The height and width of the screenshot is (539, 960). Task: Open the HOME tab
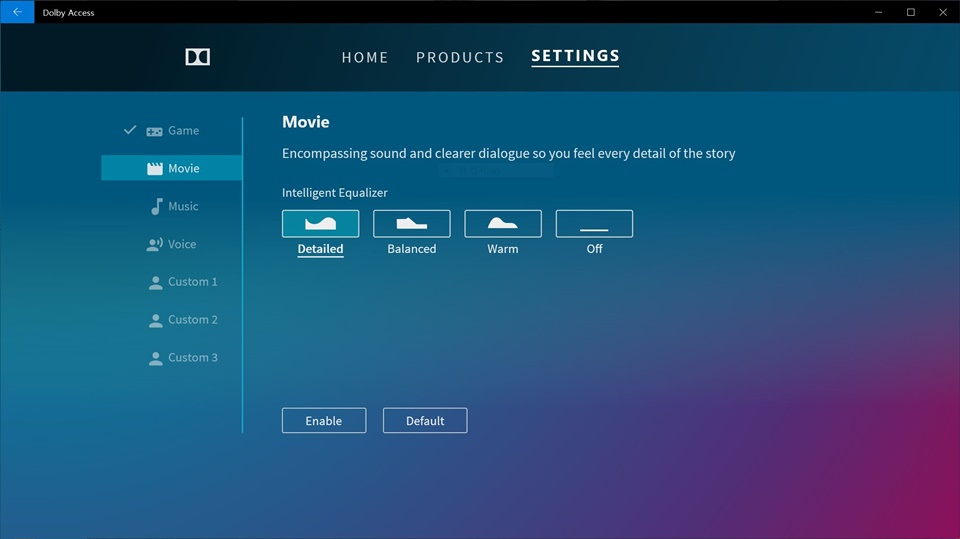(x=365, y=57)
